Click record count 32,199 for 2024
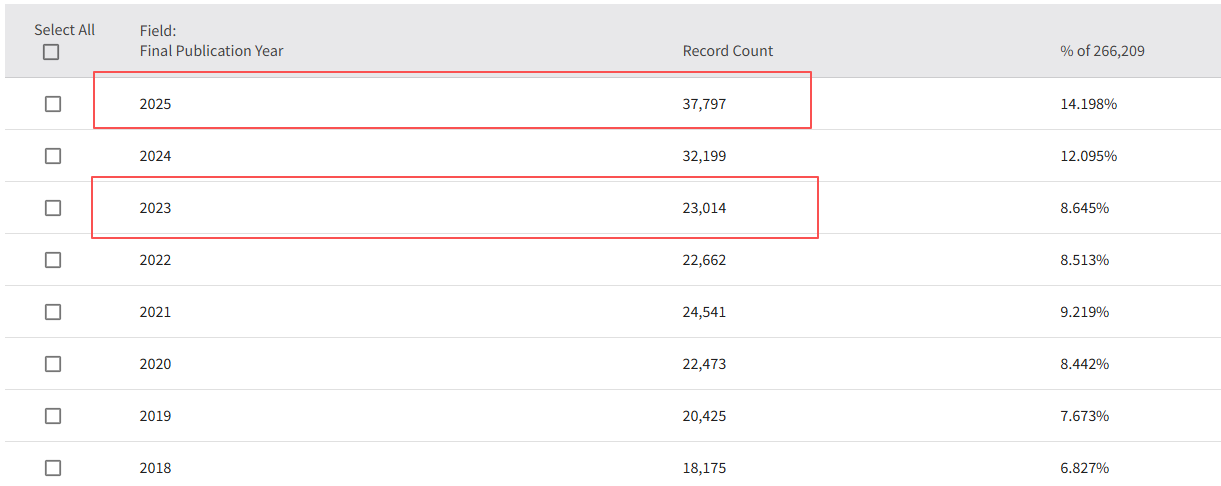 pyautogui.click(x=704, y=156)
